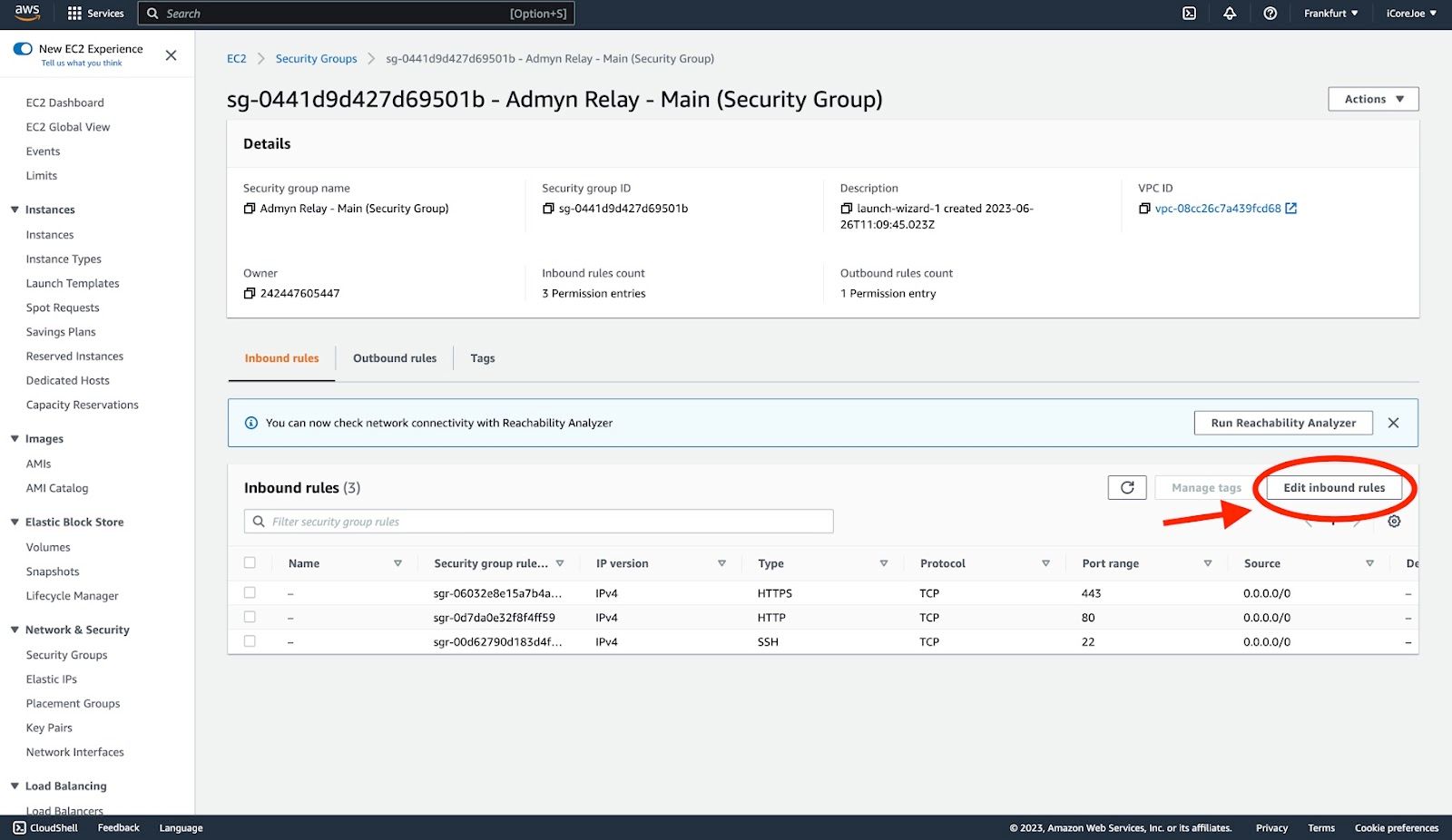Check the HTTPS port 443 rule row
The width and height of the screenshot is (1452, 840).
coord(250,593)
